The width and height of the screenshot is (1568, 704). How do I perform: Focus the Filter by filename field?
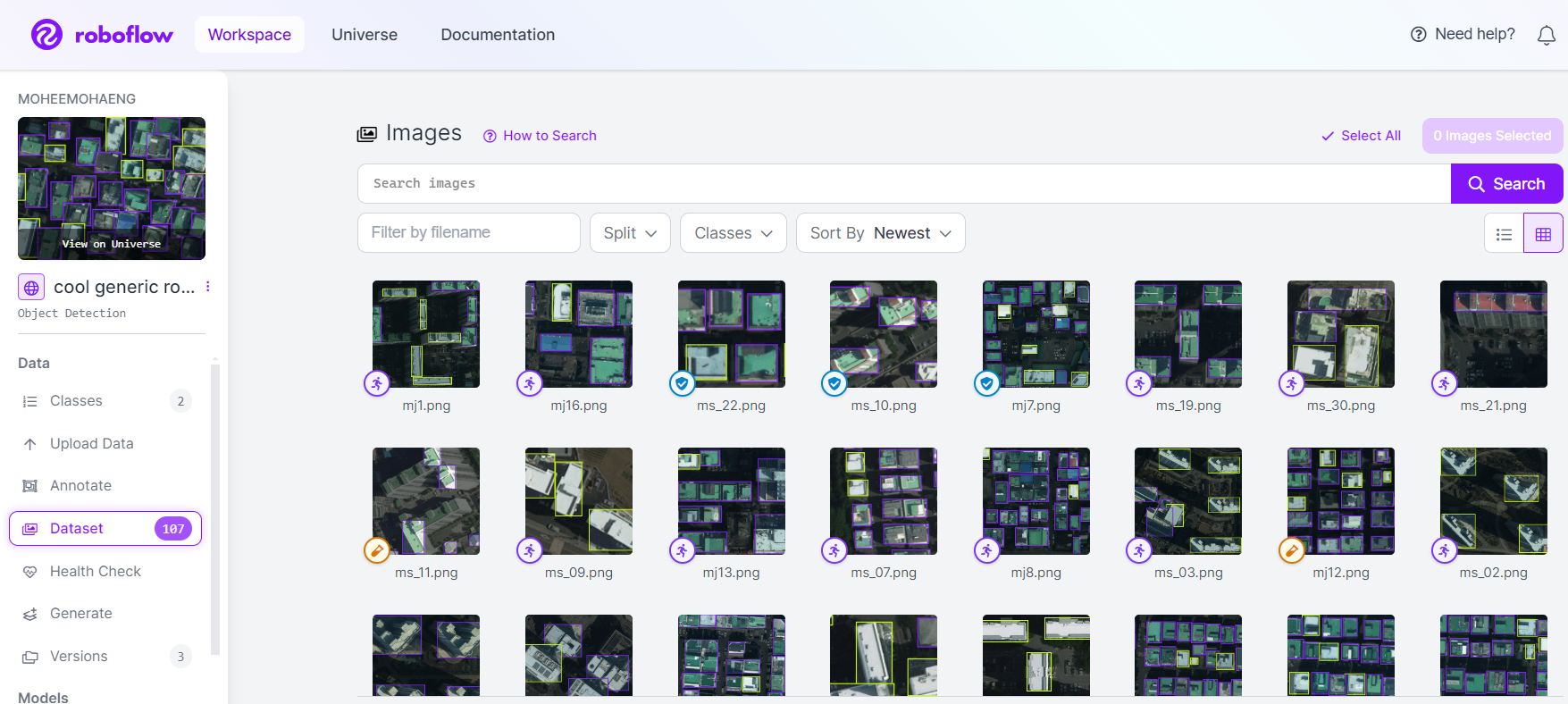(469, 233)
